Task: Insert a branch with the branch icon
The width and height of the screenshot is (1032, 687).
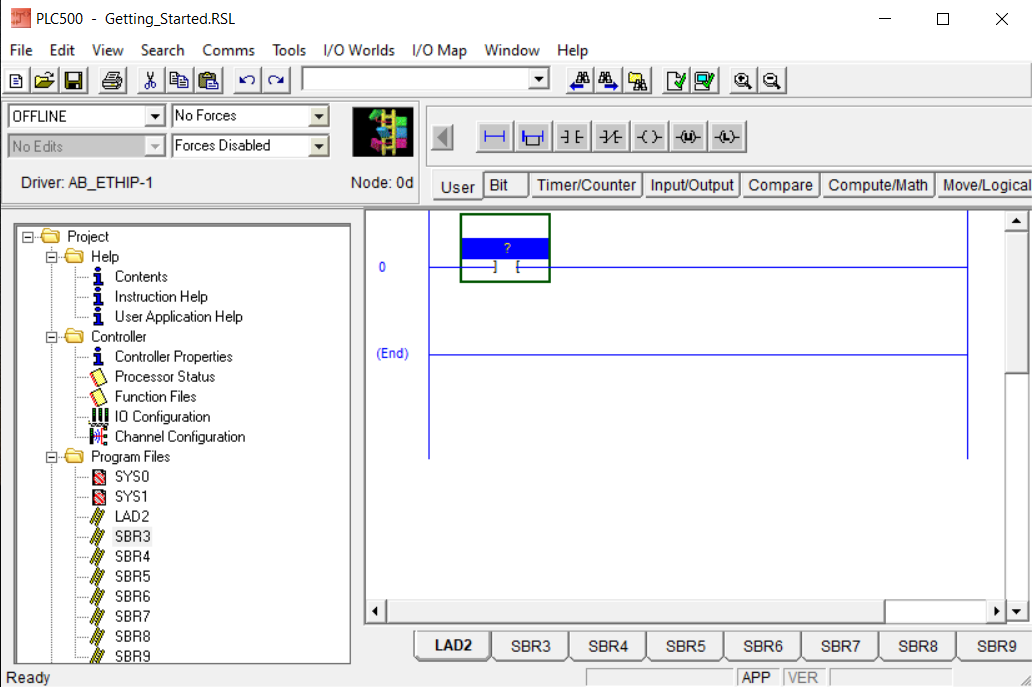Action: [x=532, y=137]
